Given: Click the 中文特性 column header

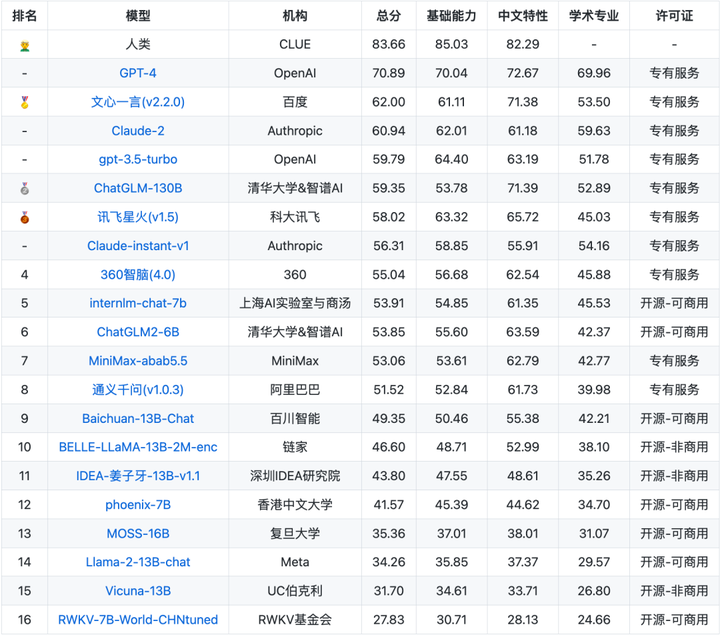Looking at the screenshot, I should click(523, 16).
